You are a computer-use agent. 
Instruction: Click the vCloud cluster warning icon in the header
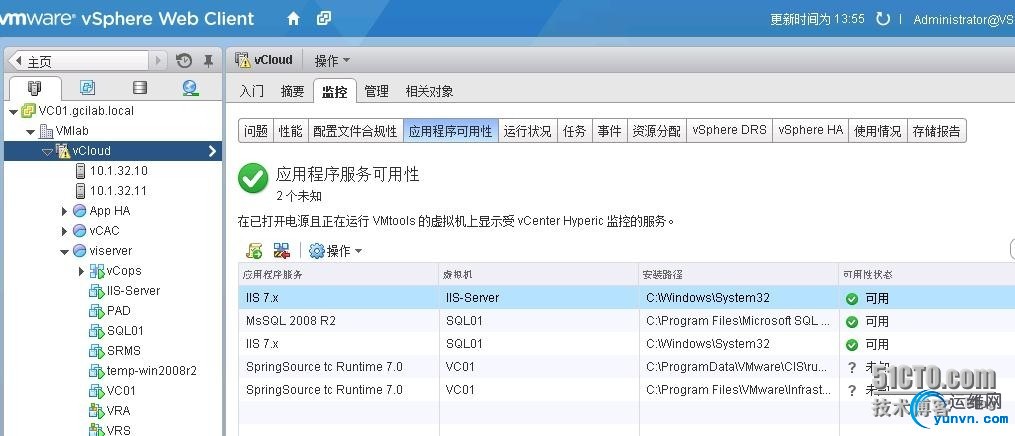coord(243,60)
